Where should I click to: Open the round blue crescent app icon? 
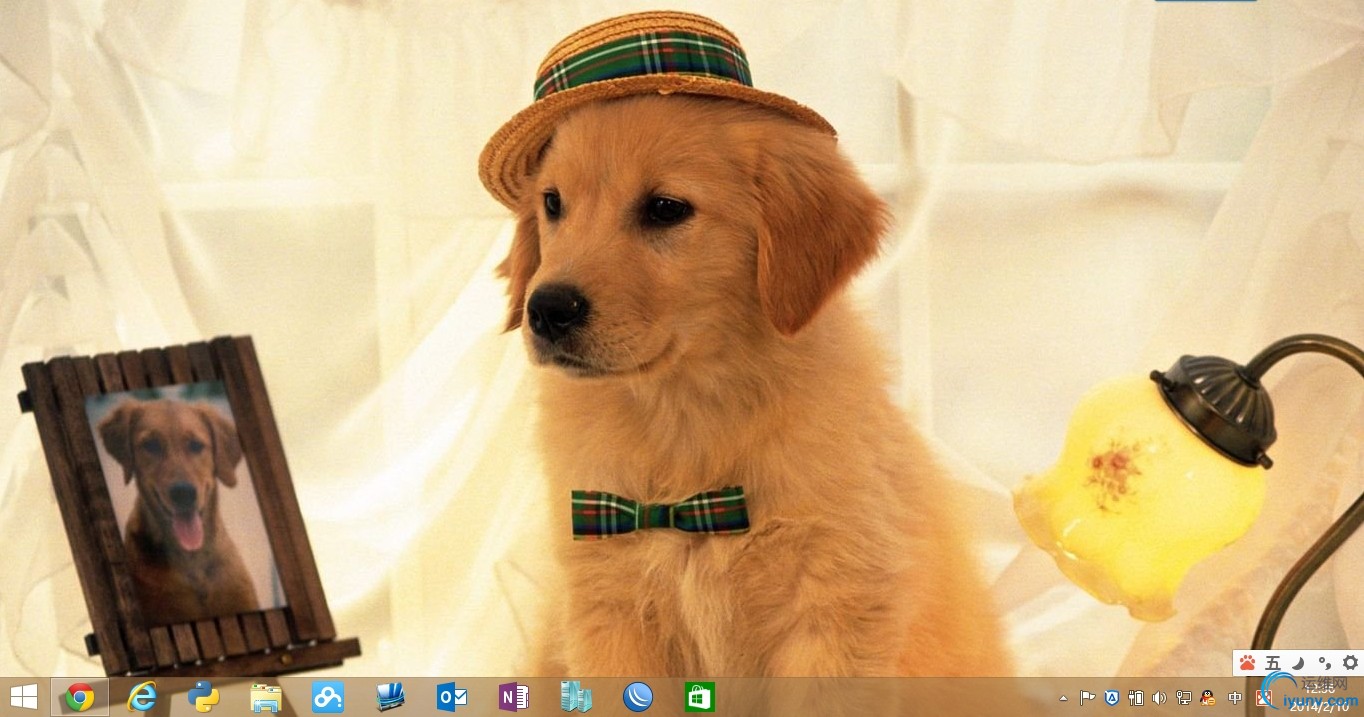(x=638, y=697)
